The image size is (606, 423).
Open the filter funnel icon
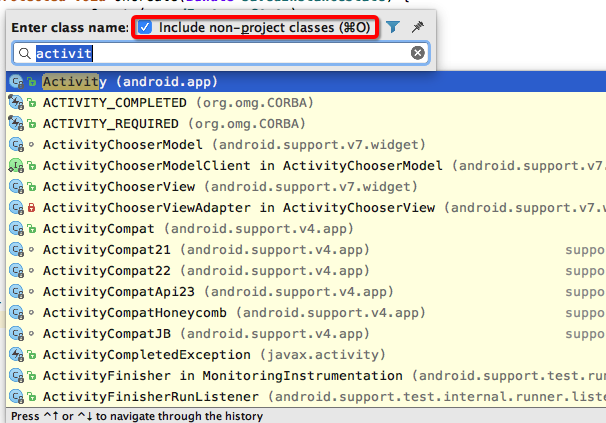point(393,27)
